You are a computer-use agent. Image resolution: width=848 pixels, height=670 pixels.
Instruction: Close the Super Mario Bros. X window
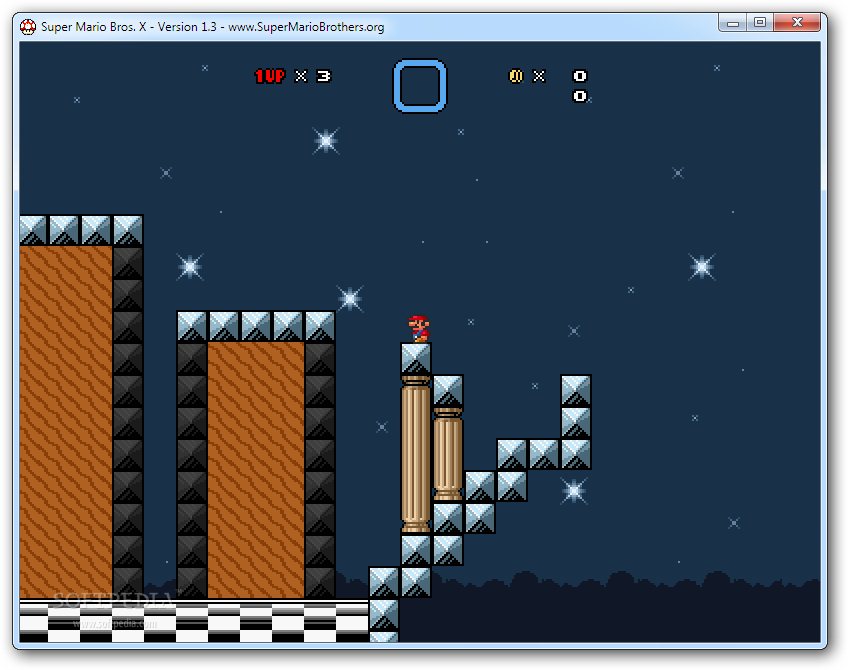pyautogui.click(x=797, y=23)
